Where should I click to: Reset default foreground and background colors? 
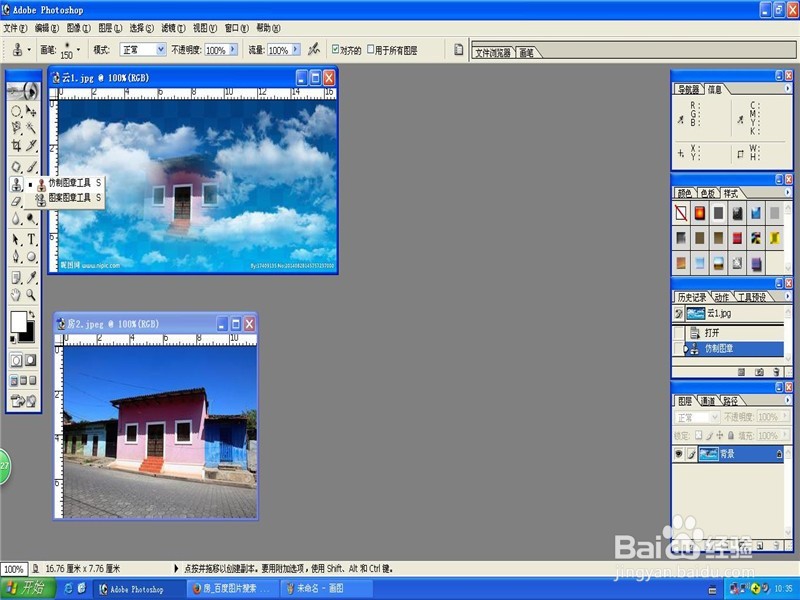click(x=13, y=339)
